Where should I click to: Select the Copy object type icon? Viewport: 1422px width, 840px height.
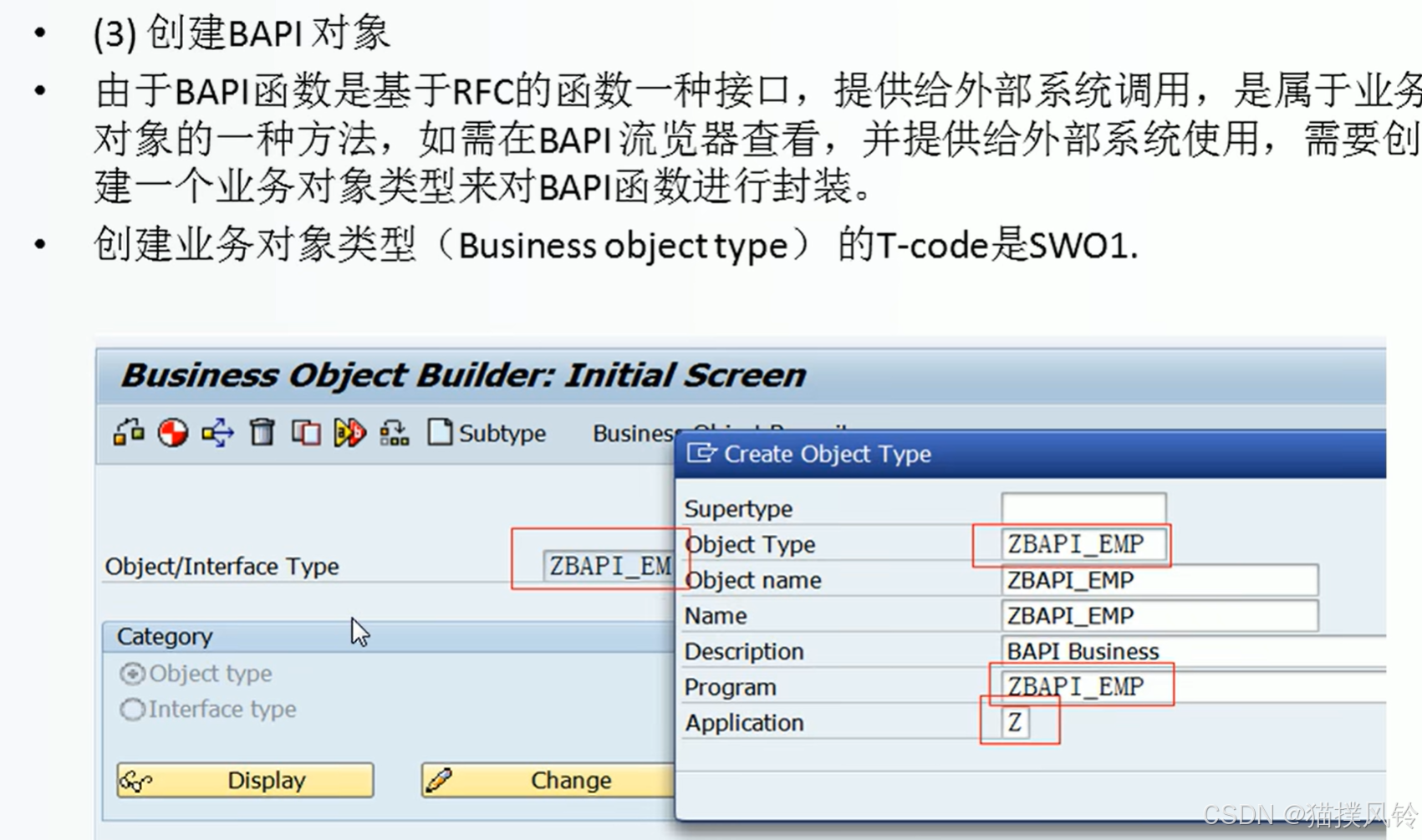(x=306, y=433)
